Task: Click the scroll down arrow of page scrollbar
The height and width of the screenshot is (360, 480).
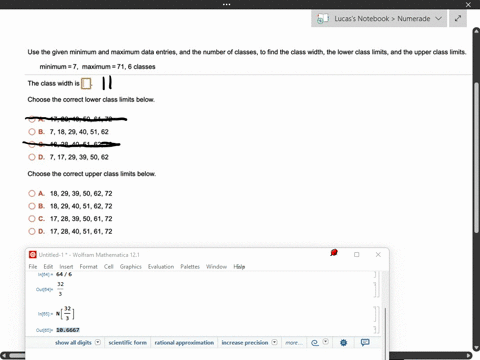Action: click(476, 348)
